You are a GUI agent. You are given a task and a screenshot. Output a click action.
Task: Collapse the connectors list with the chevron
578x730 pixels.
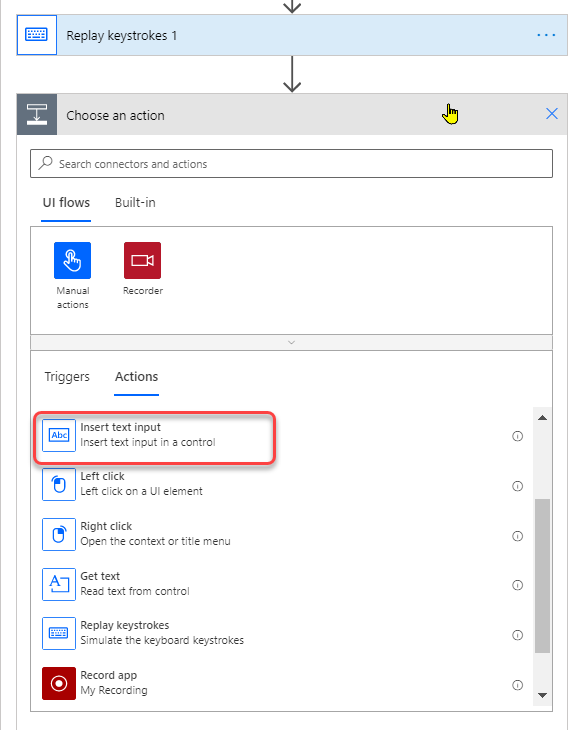pos(291,342)
